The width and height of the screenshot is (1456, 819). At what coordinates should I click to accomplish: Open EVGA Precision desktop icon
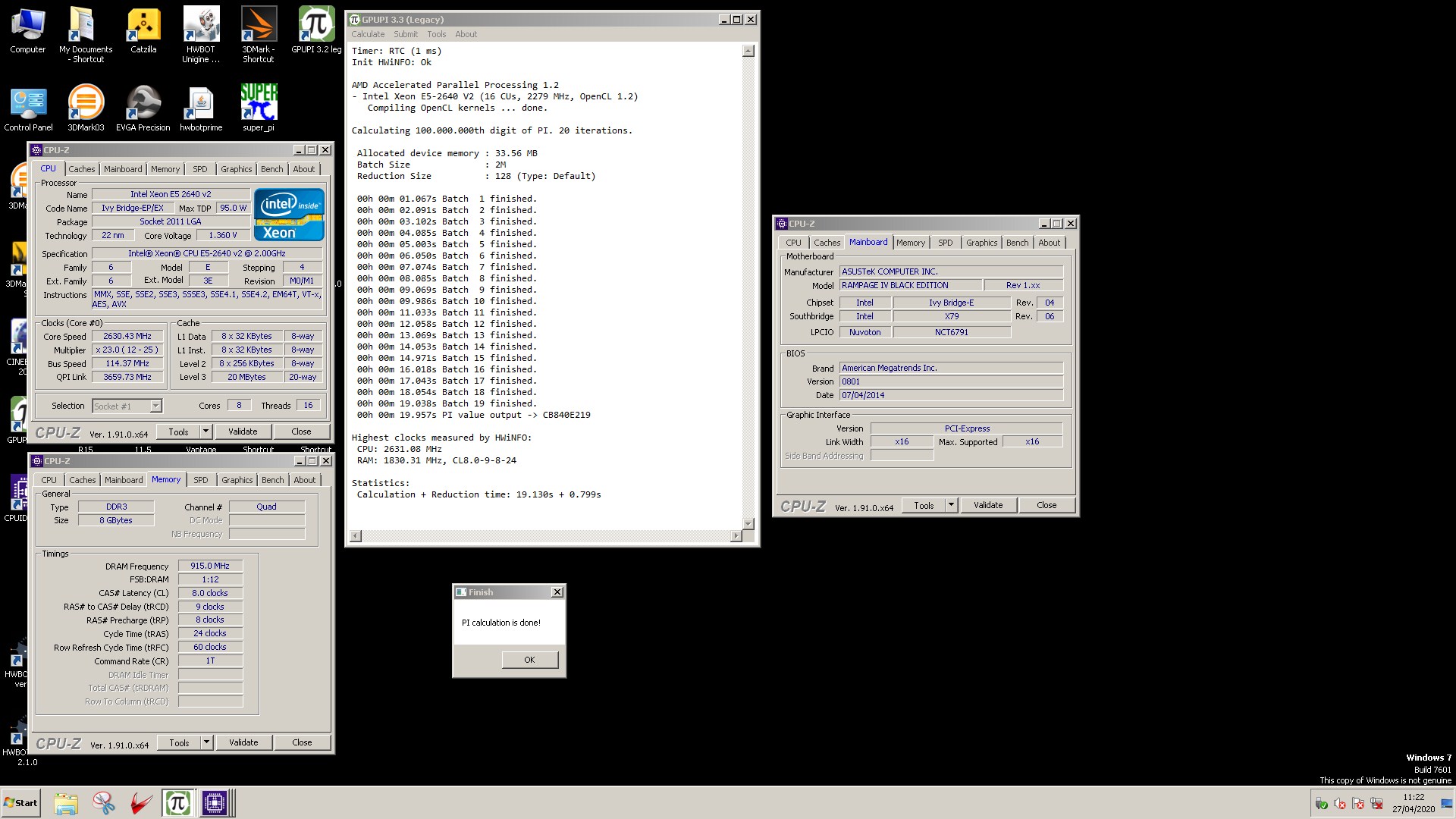click(143, 108)
